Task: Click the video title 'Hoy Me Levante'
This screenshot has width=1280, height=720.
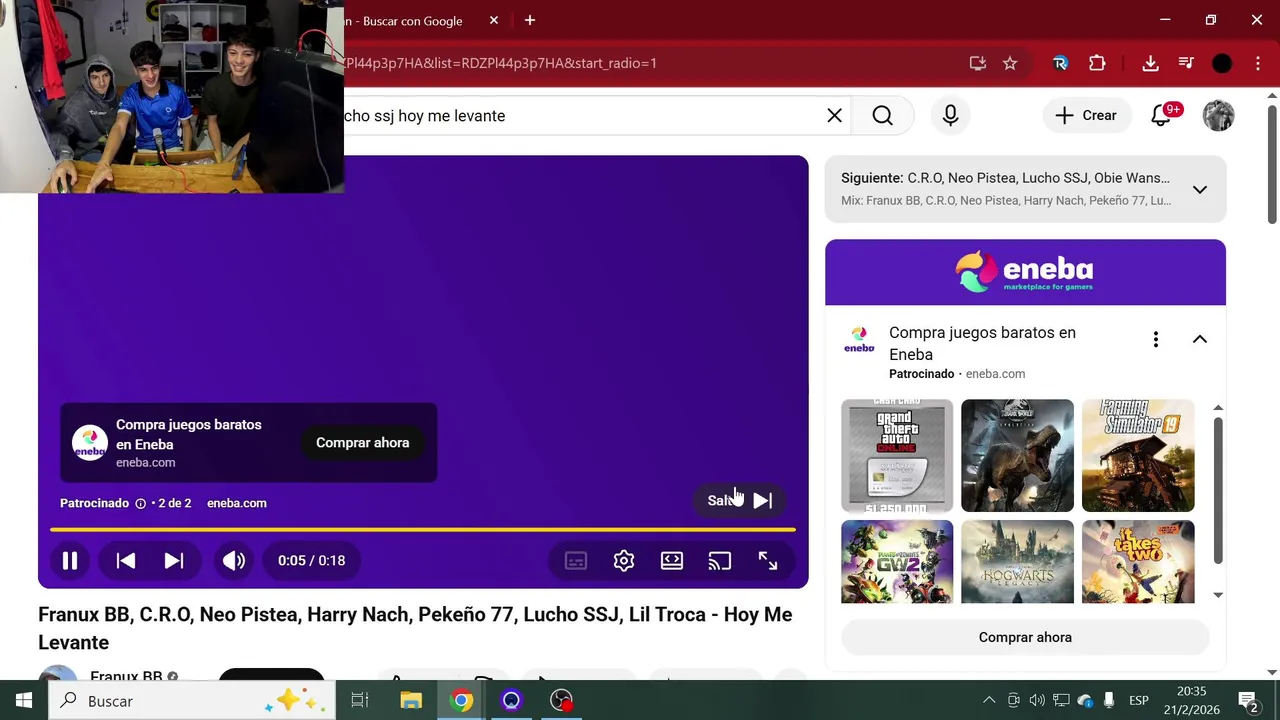Action: (415, 628)
